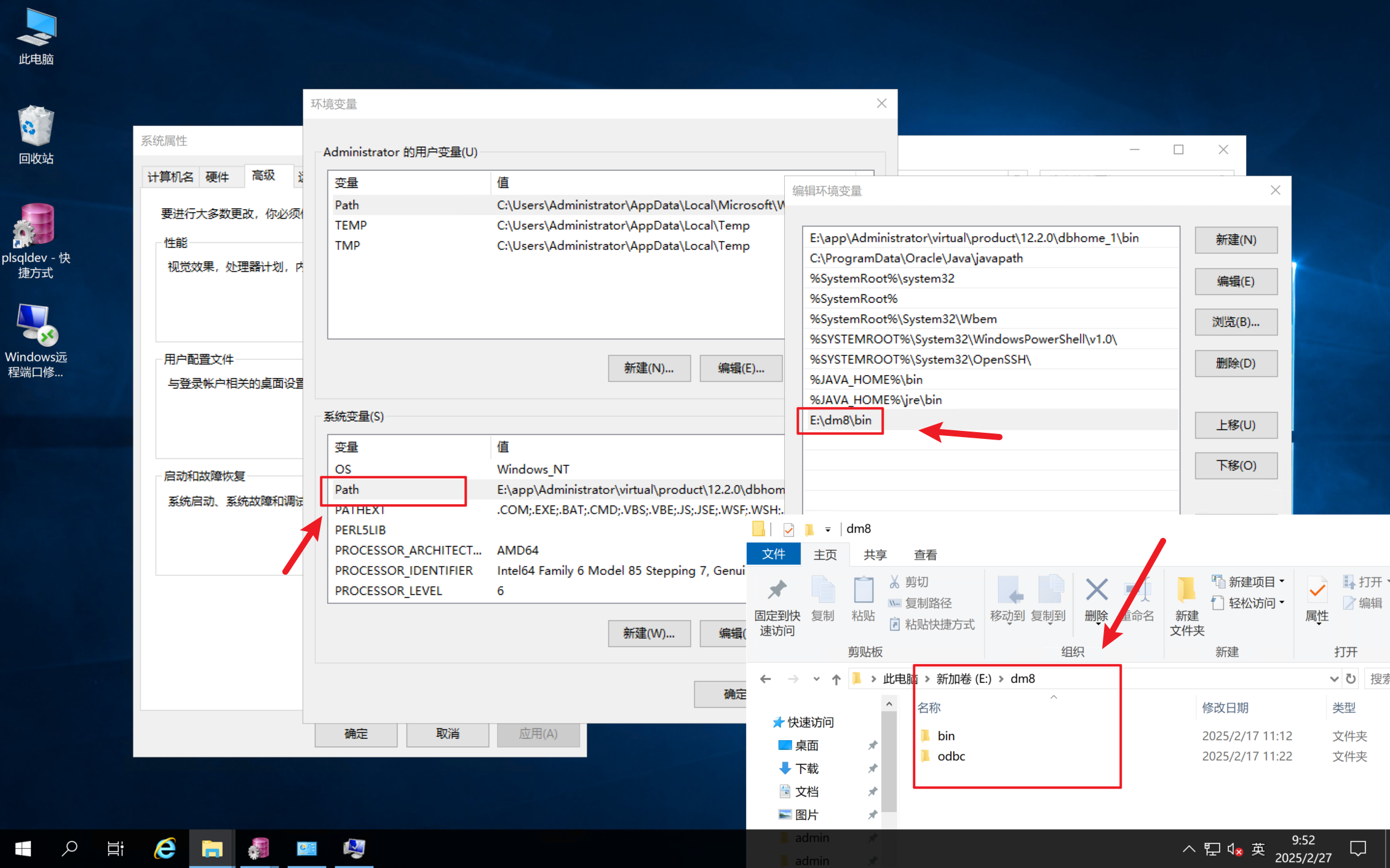Select the Path row in 系统变量 list
Image resolution: width=1390 pixels, height=868 pixels.
pyautogui.click(x=556, y=489)
